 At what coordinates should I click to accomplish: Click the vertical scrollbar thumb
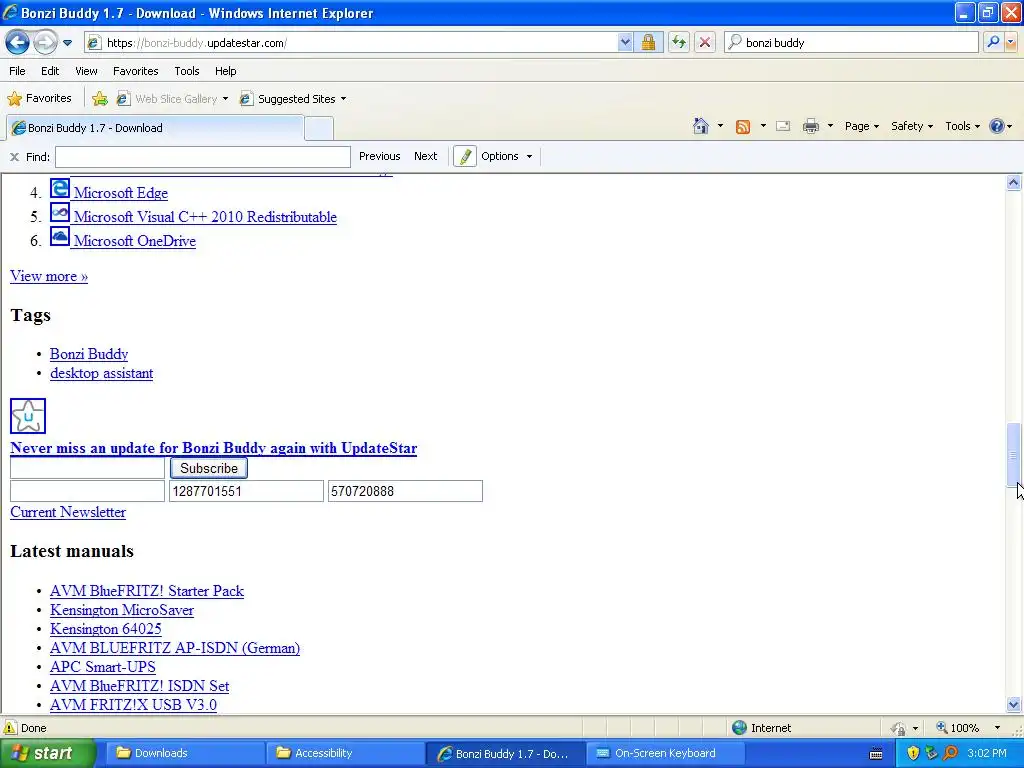coord(1014,454)
